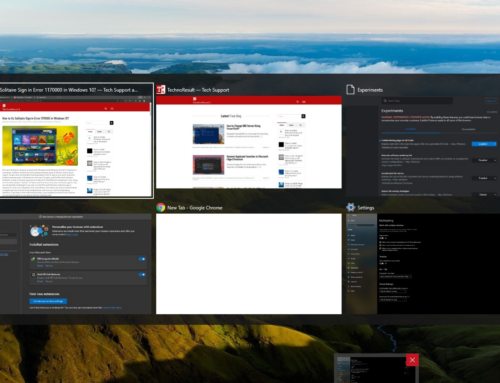Select Settings title text in switcher

(366, 208)
